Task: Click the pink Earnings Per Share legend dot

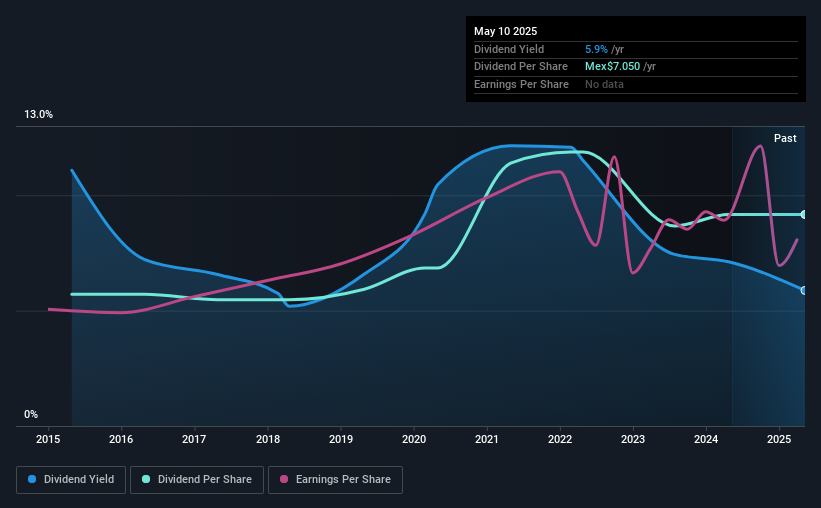Action: point(284,479)
